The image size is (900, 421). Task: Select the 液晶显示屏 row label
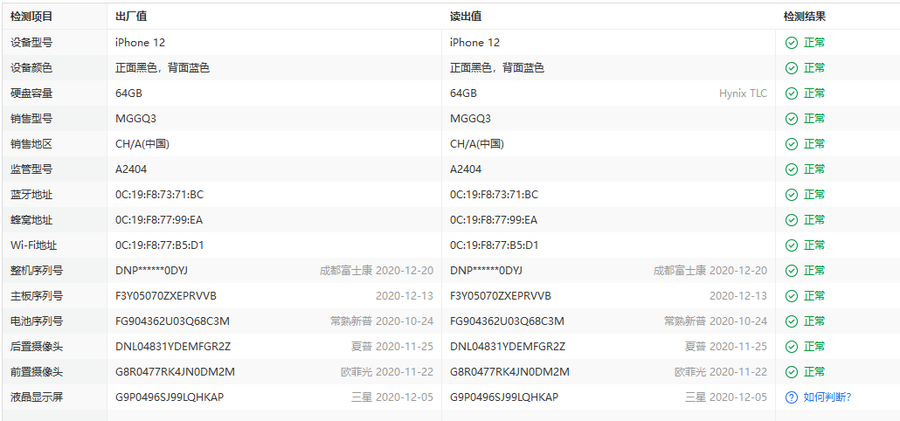coord(37,397)
